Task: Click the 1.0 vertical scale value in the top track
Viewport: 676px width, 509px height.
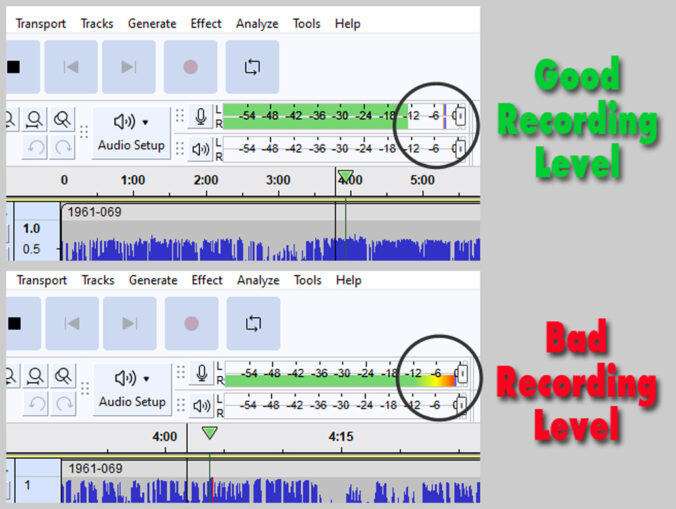Action: pyautogui.click(x=31, y=228)
